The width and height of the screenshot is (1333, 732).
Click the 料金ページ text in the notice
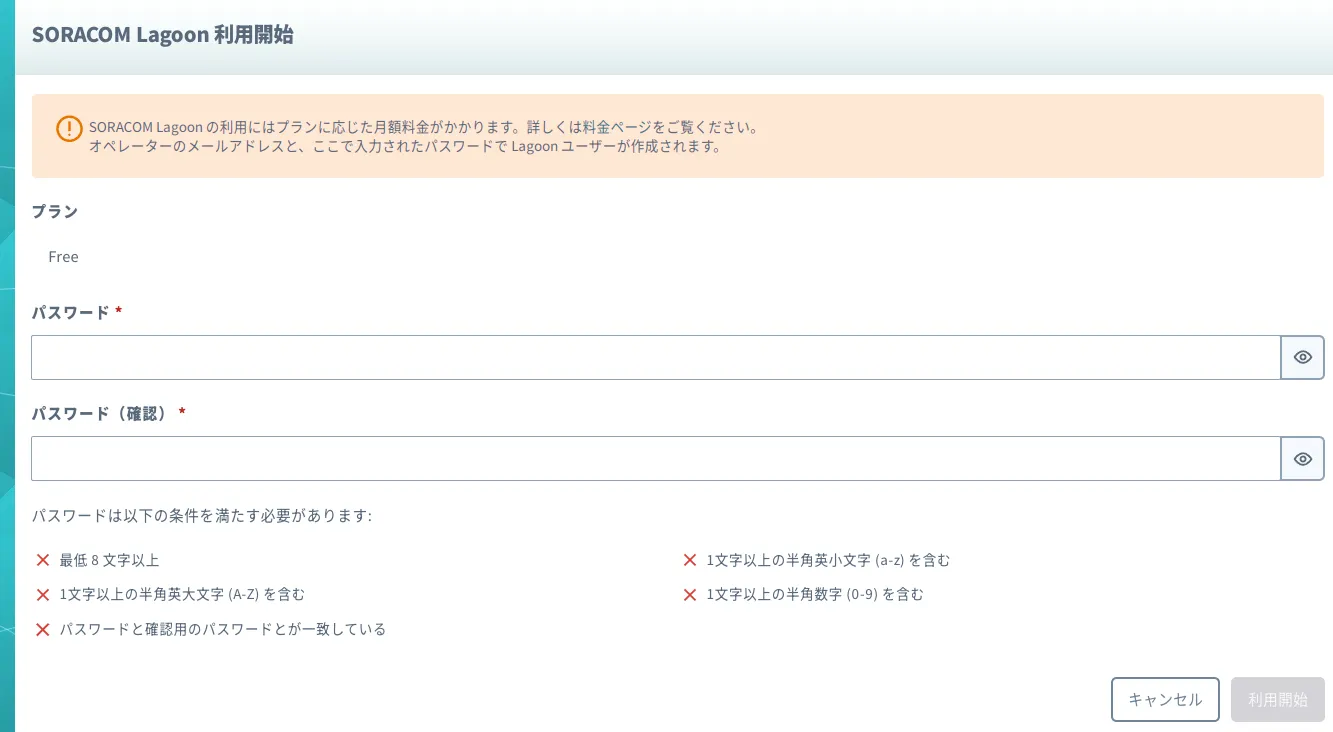(621, 128)
